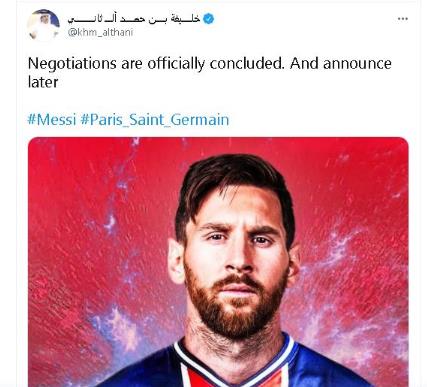
Task: Open the Arabic display name of the author
Action: coord(134,19)
